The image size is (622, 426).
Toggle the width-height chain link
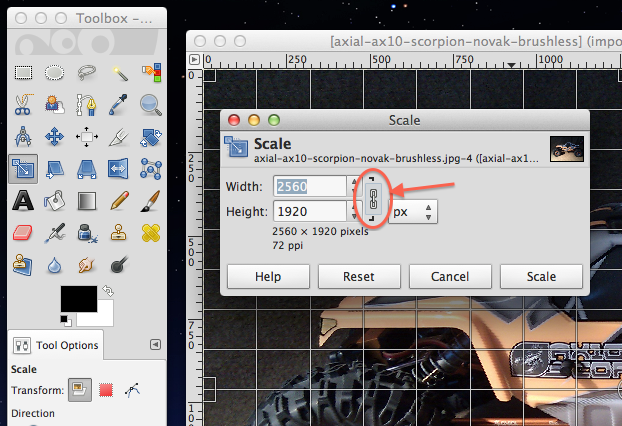click(374, 198)
